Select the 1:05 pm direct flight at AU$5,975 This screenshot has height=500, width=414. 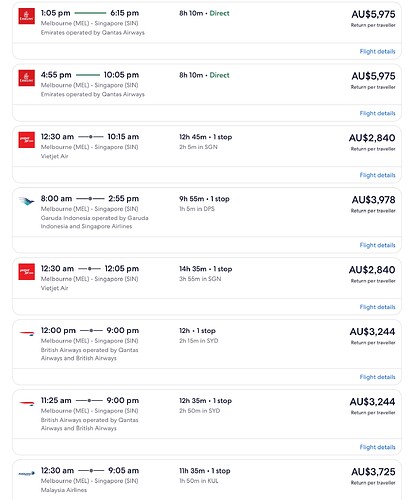(207, 22)
